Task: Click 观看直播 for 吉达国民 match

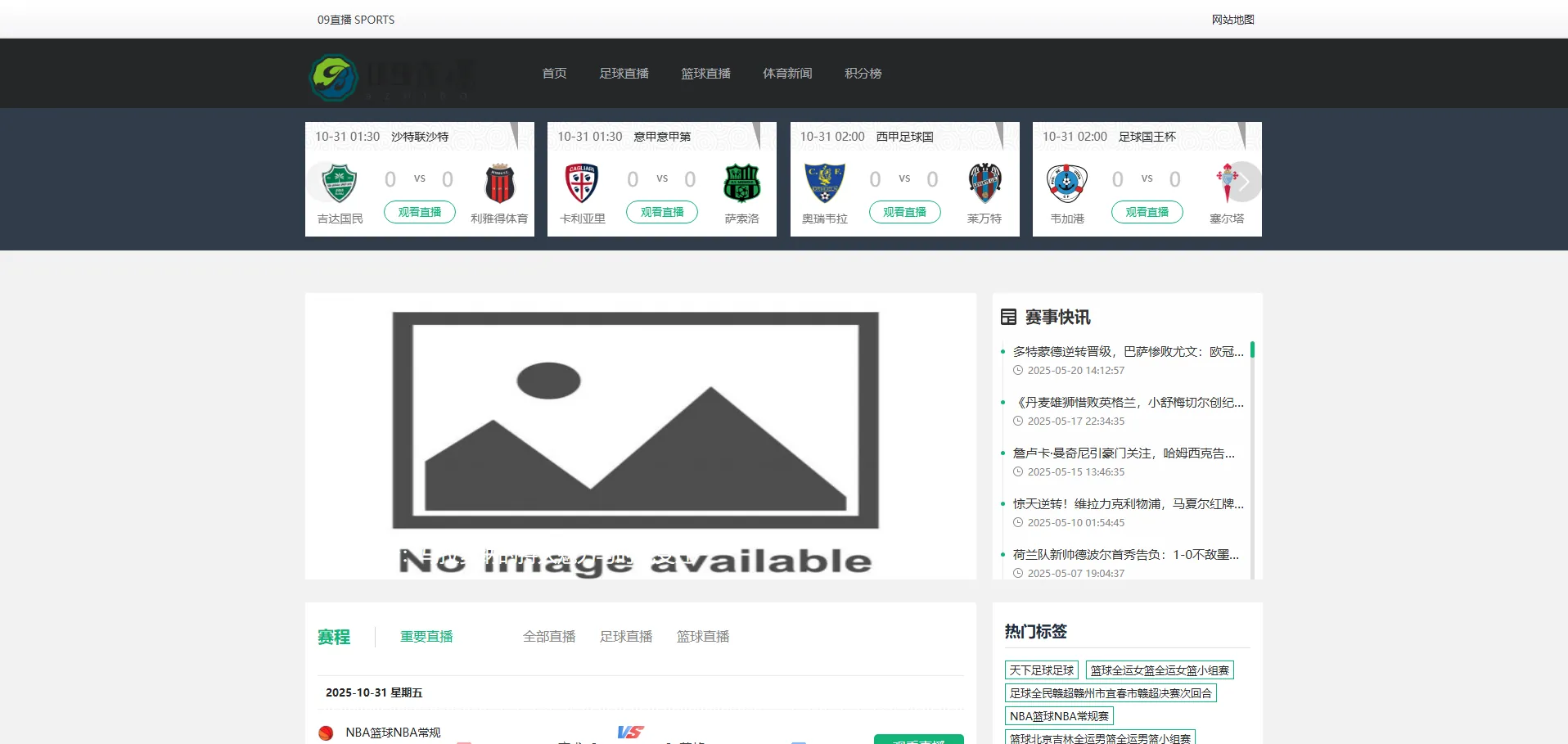Action: [x=420, y=212]
